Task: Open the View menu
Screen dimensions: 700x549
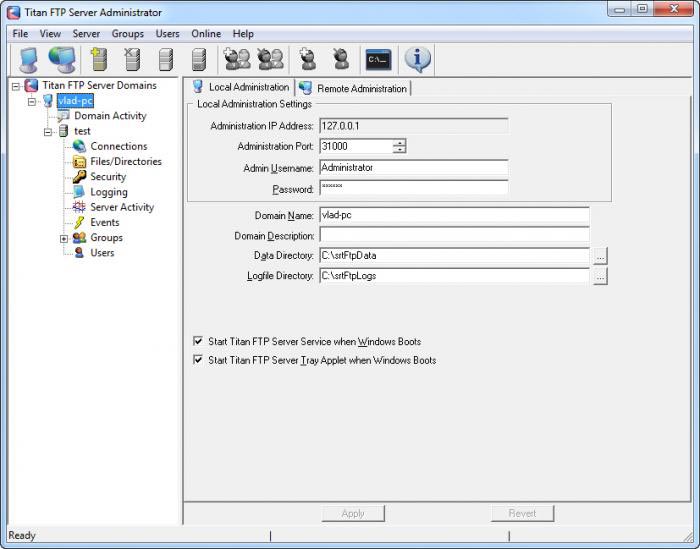Action: (x=50, y=34)
